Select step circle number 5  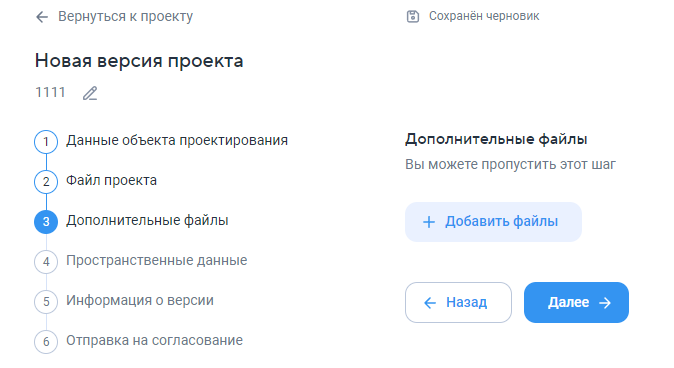point(46,302)
